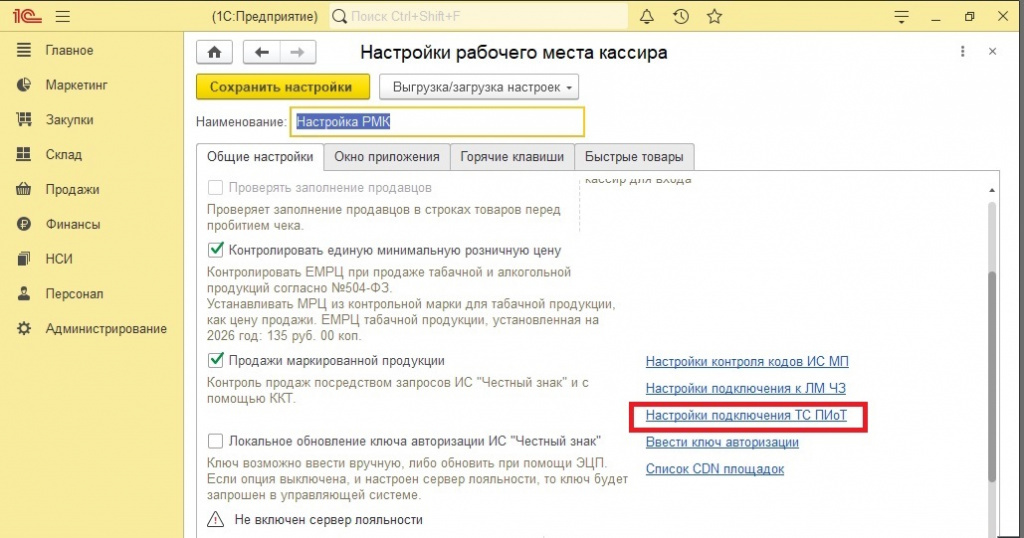This screenshot has height=538, width=1024.
Task: Close the cashier settings form
Action: (992, 52)
